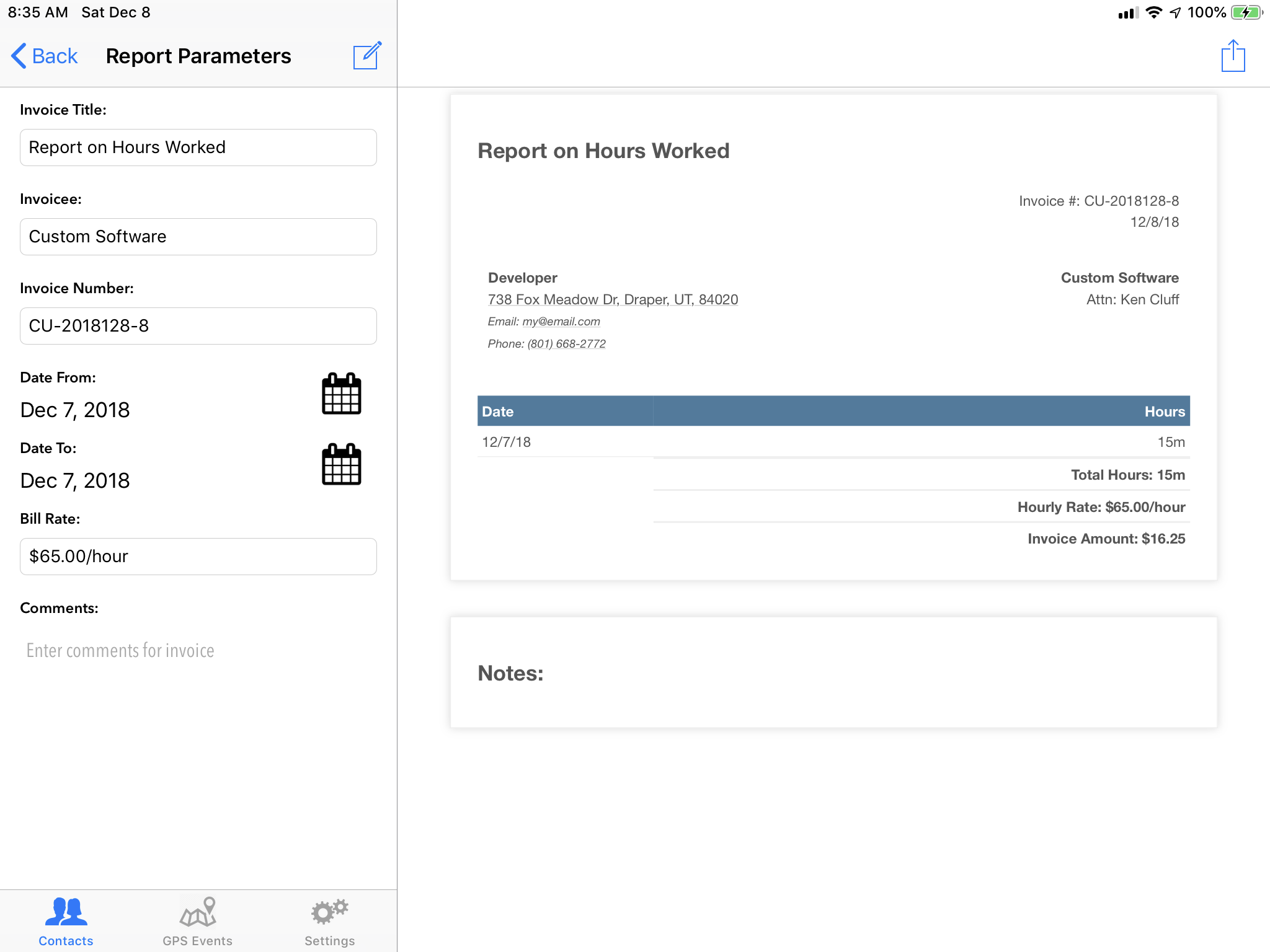
Task: Tap Total Hours: 15m line
Action: coord(1128,475)
